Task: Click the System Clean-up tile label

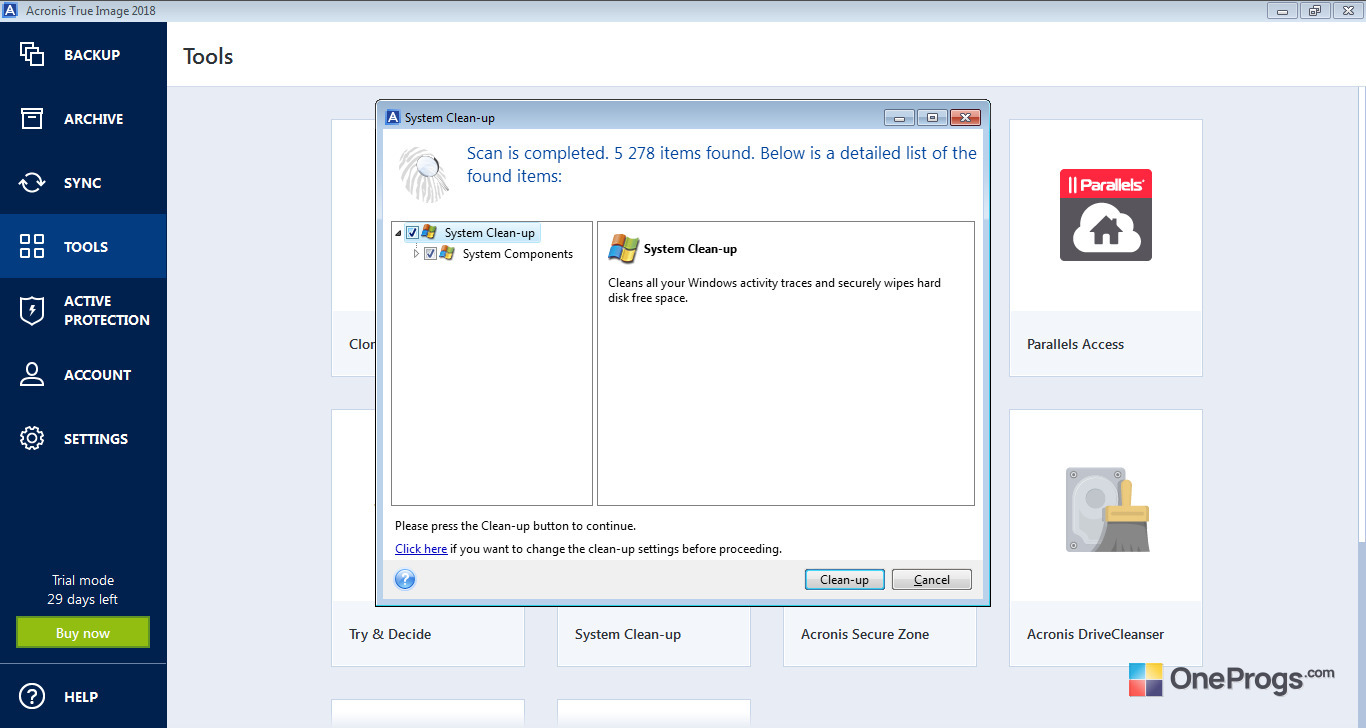Action: (x=628, y=634)
